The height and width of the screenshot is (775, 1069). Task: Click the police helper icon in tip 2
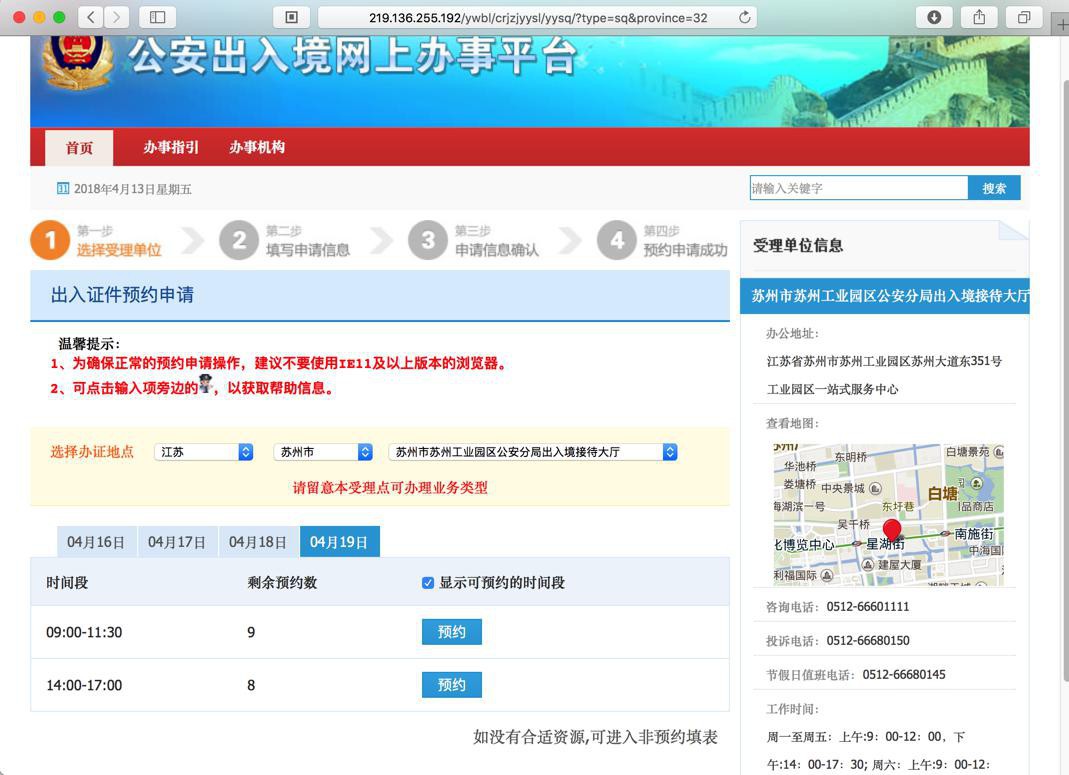pyautogui.click(x=205, y=384)
